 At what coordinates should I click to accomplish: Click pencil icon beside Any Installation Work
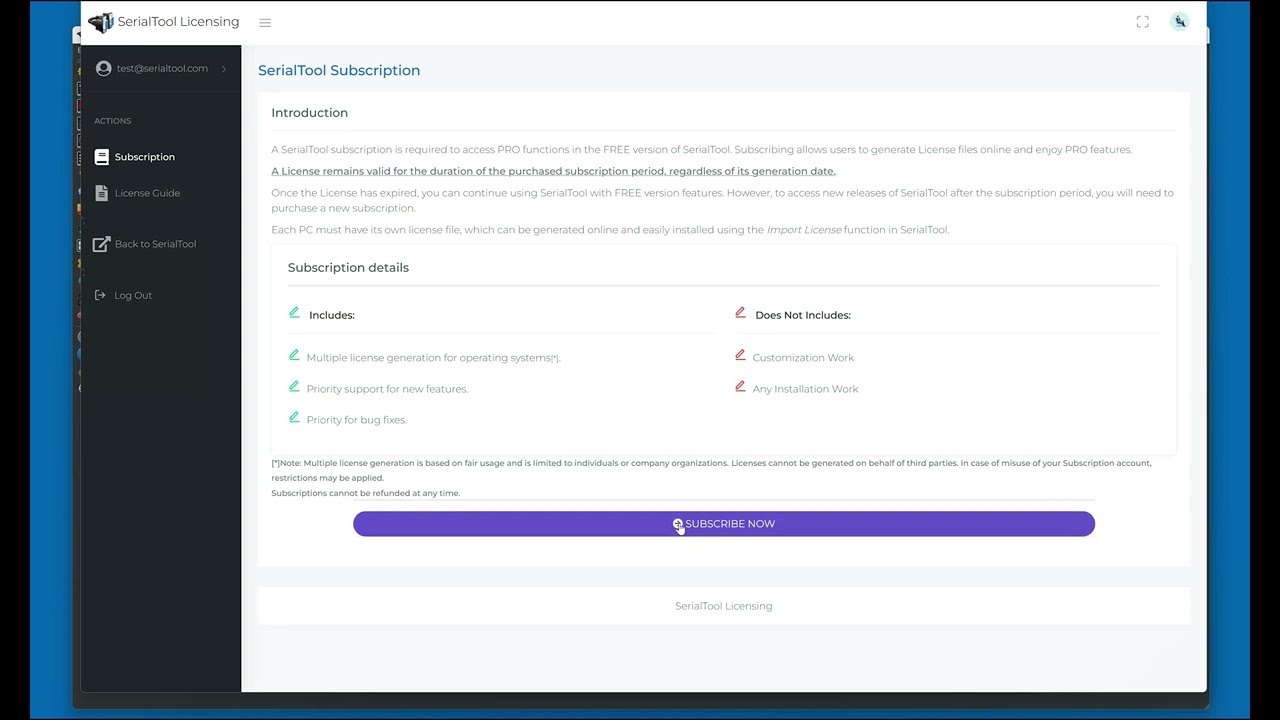pos(740,386)
